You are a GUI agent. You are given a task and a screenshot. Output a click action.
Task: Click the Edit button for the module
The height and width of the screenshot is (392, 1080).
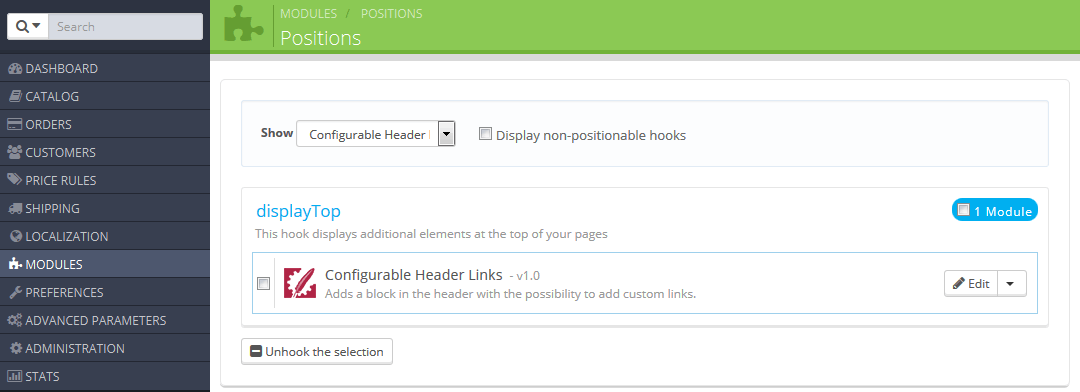971,283
